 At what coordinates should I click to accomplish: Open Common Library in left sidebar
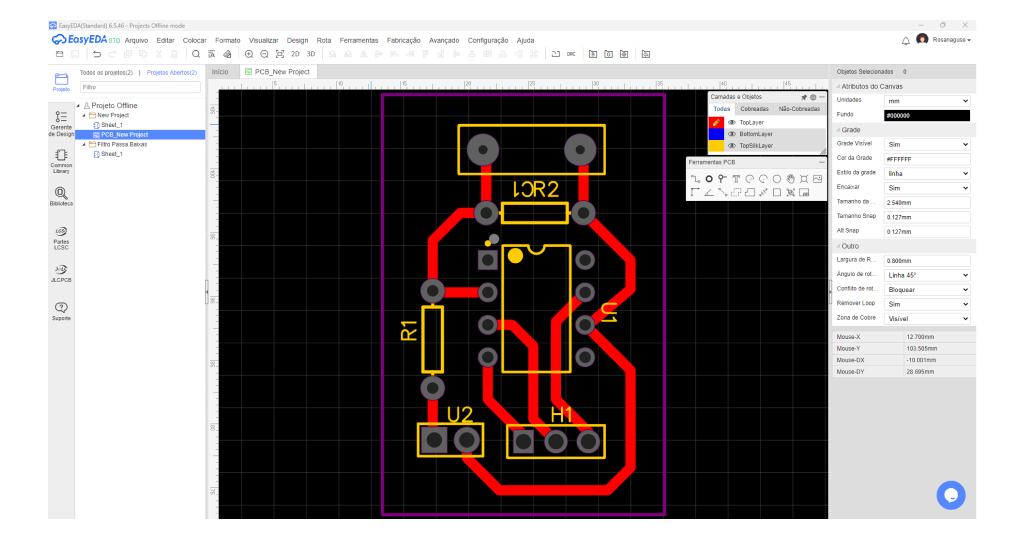[61, 161]
